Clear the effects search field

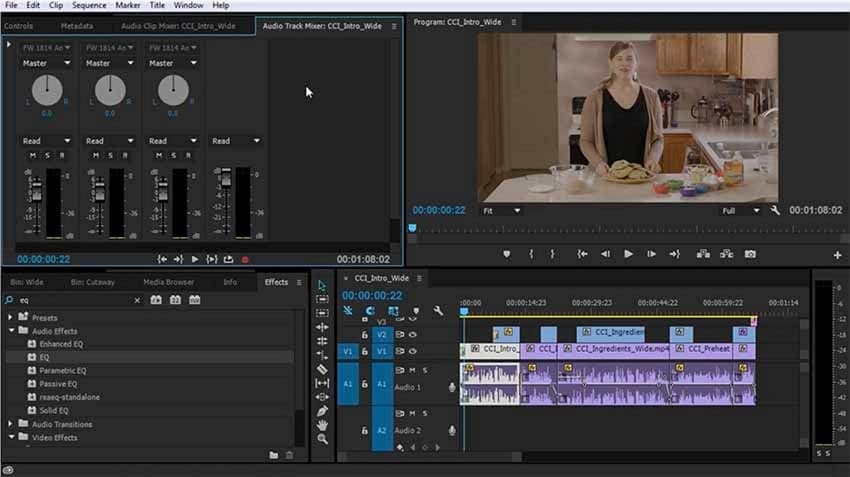[137, 300]
